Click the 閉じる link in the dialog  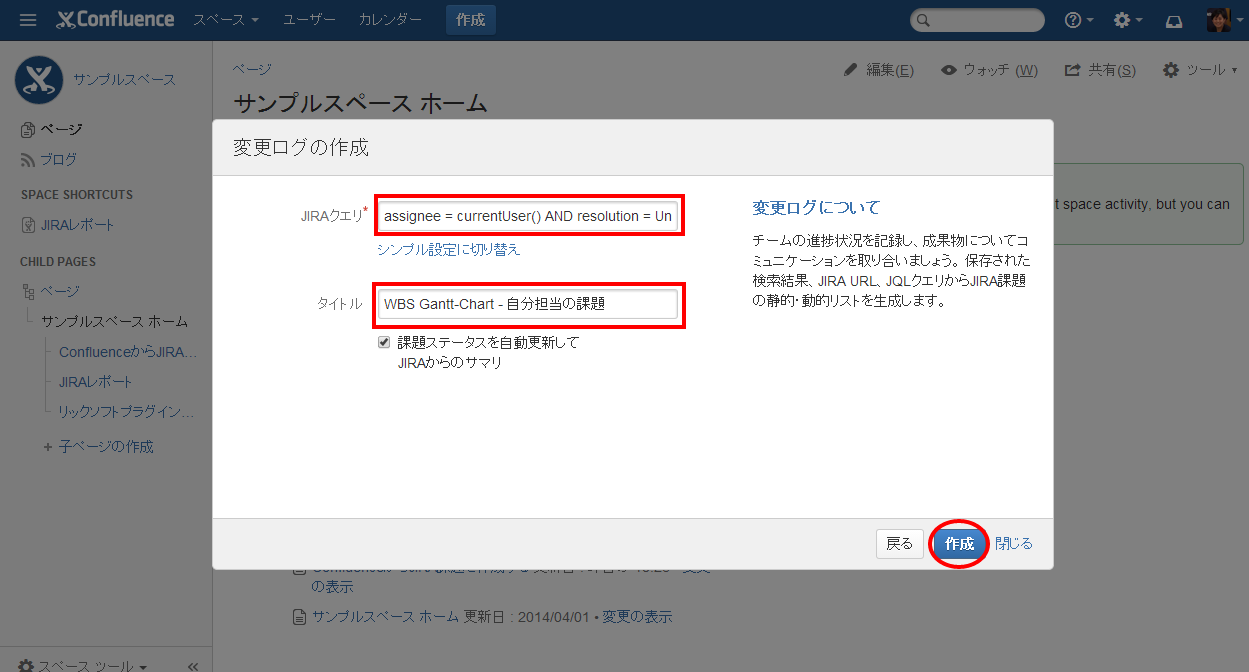tap(1014, 544)
